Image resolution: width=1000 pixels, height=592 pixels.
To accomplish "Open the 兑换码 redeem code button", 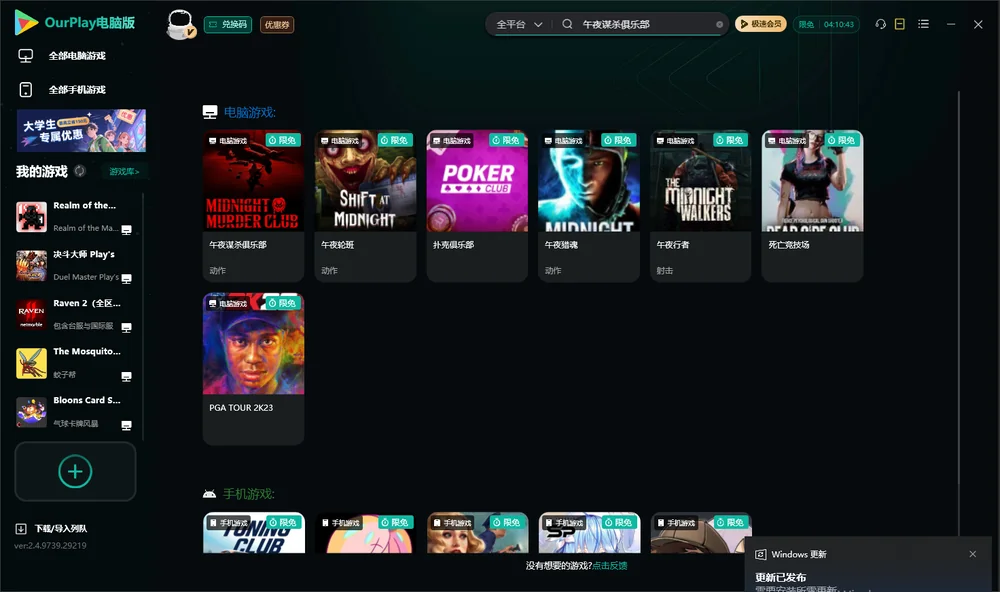I will tap(228, 24).
